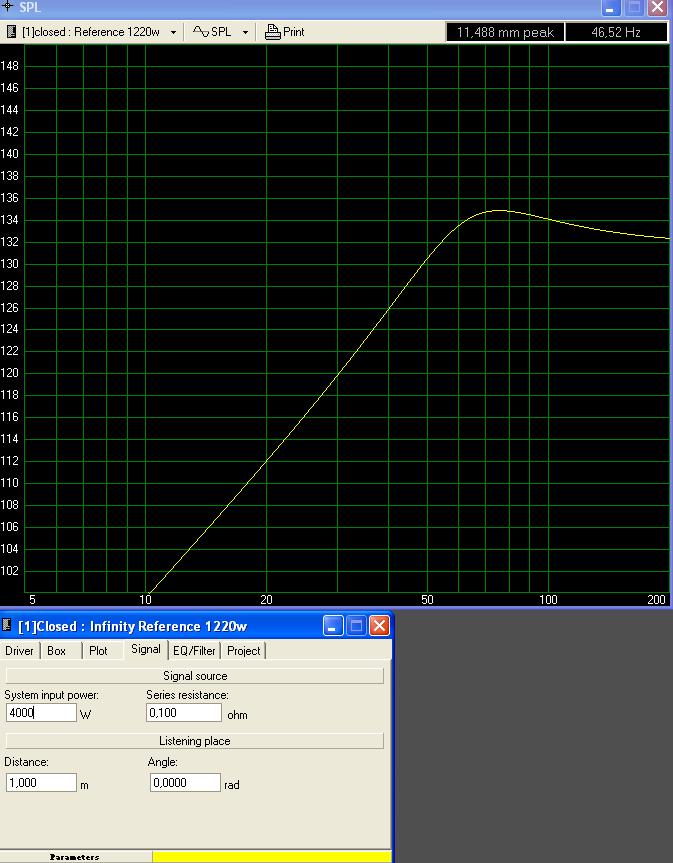Click the Signal source header
Image resolution: width=673 pixels, height=863 pixels.
point(195,676)
